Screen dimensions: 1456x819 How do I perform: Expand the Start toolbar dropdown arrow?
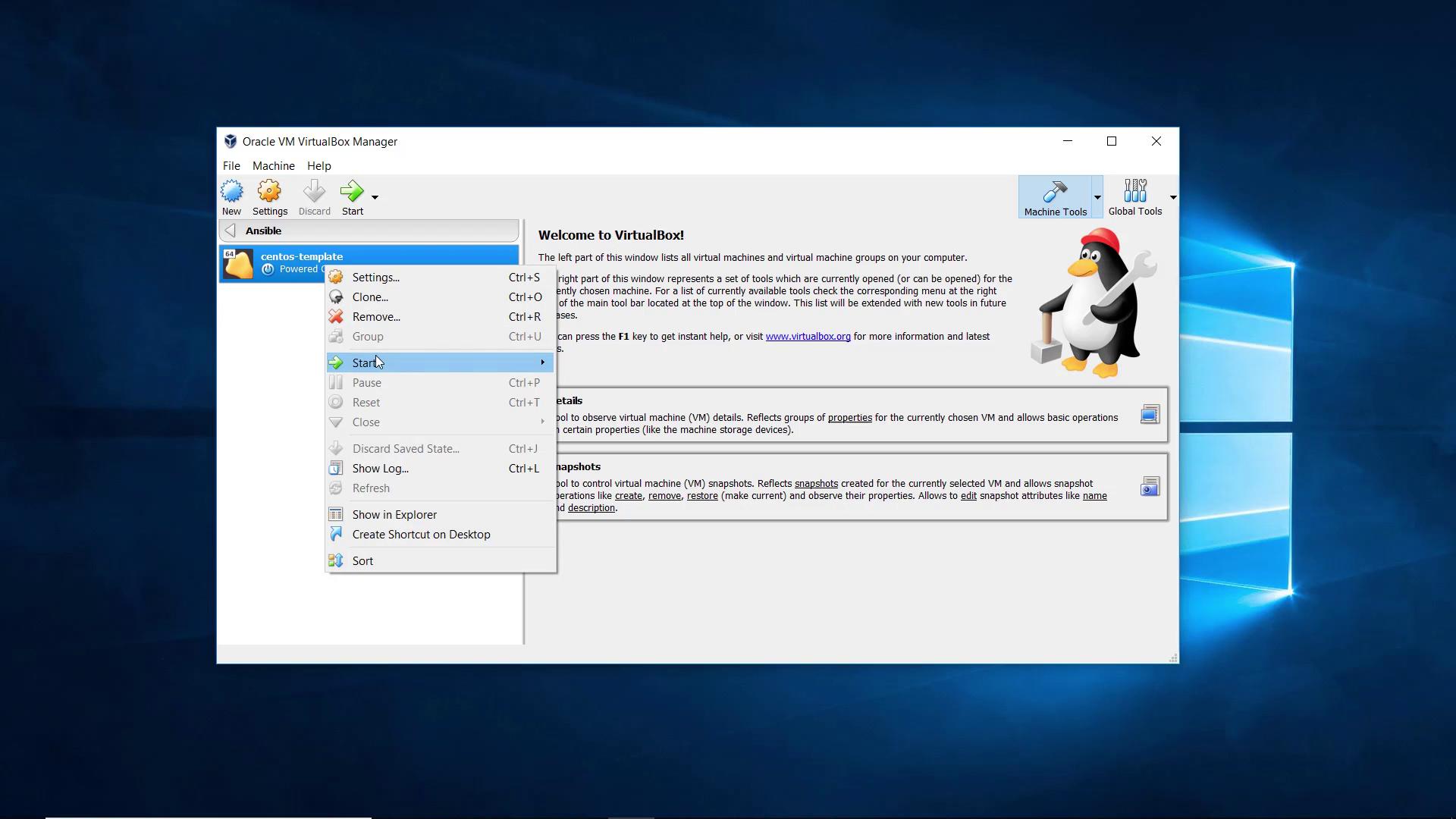[375, 197]
